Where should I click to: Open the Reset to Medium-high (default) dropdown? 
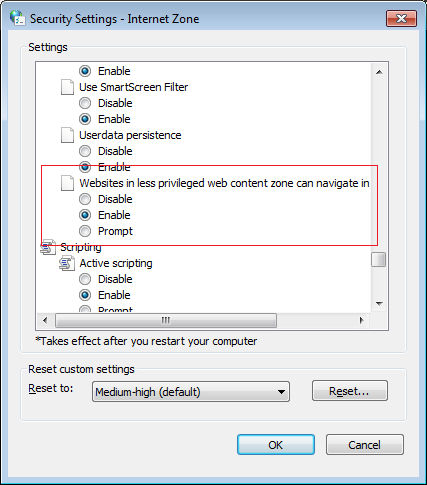(x=191, y=392)
